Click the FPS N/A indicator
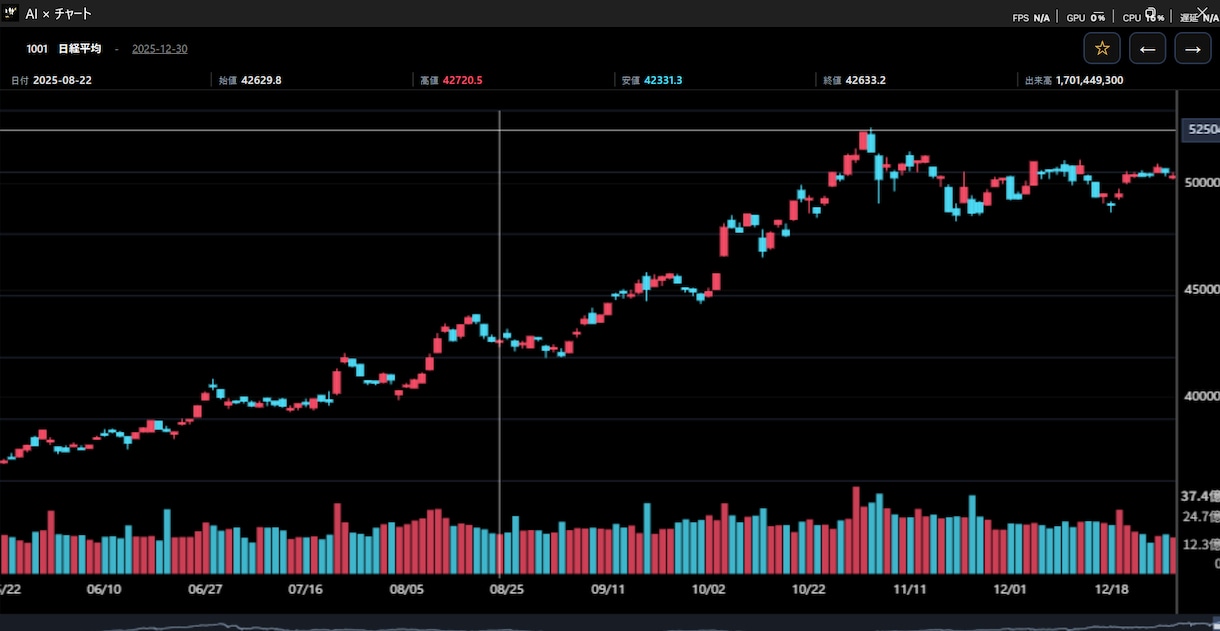 pos(1031,18)
